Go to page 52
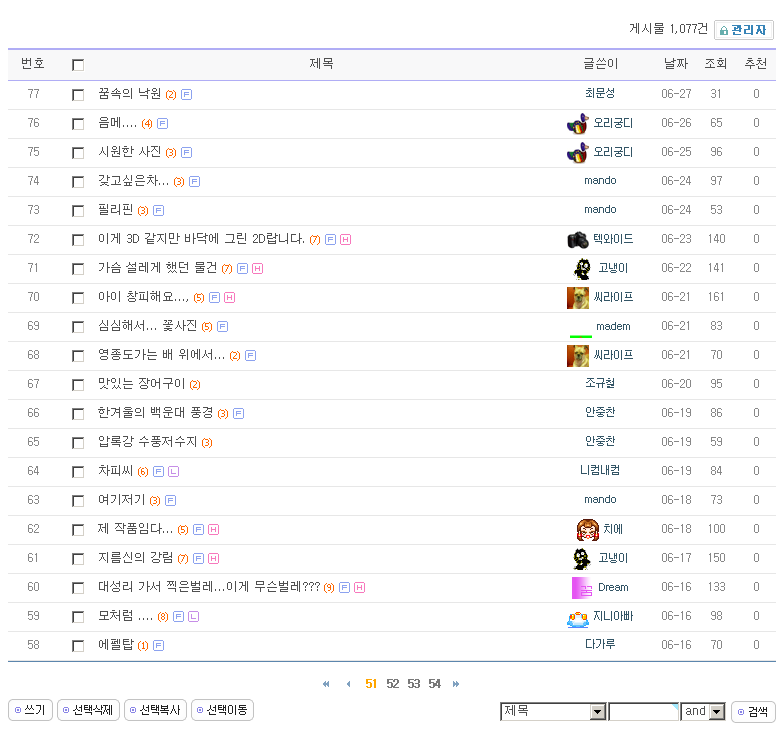This screenshot has height=734, width=784. [392, 684]
